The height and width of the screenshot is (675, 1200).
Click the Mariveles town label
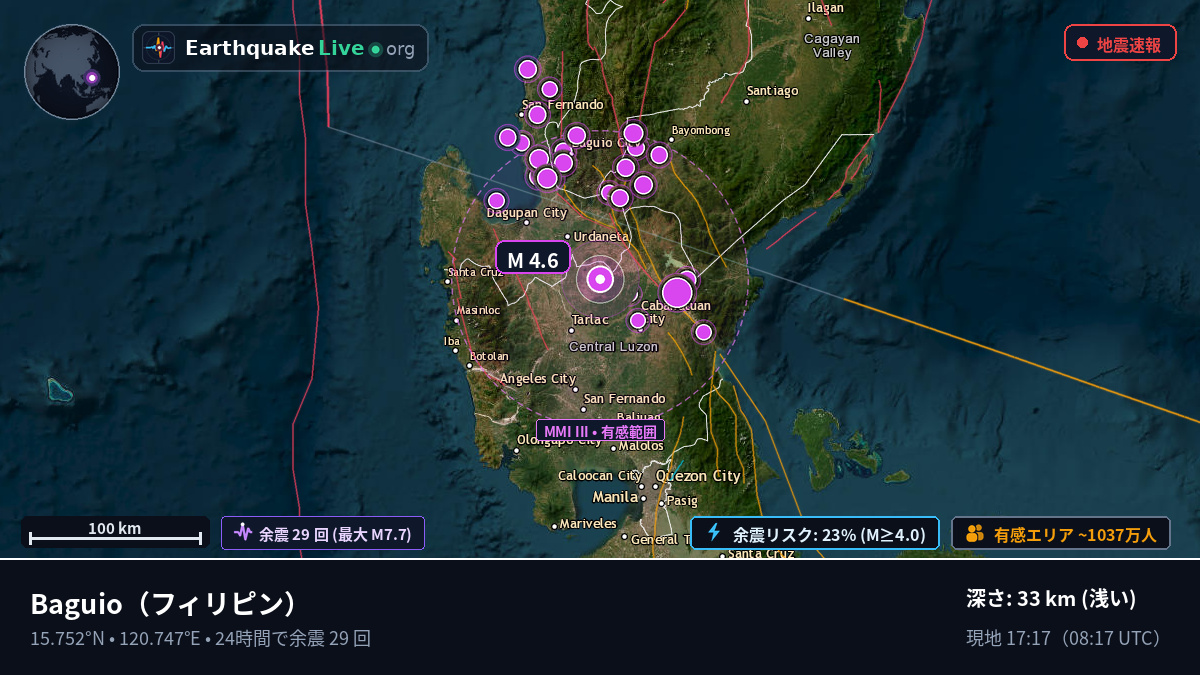point(588,523)
